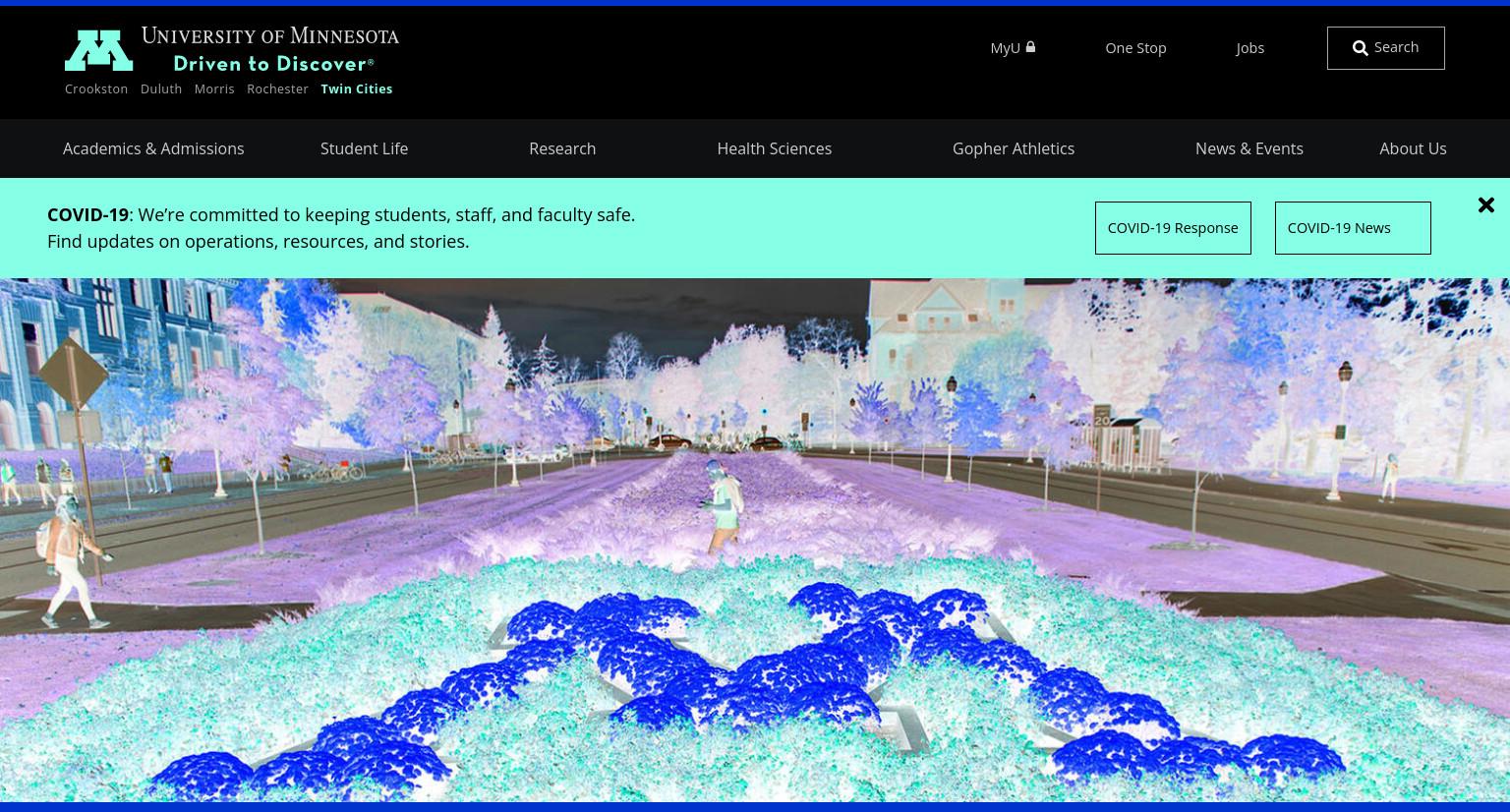
Task: Click the Driven to Discover tagline
Action: pos(273,63)
